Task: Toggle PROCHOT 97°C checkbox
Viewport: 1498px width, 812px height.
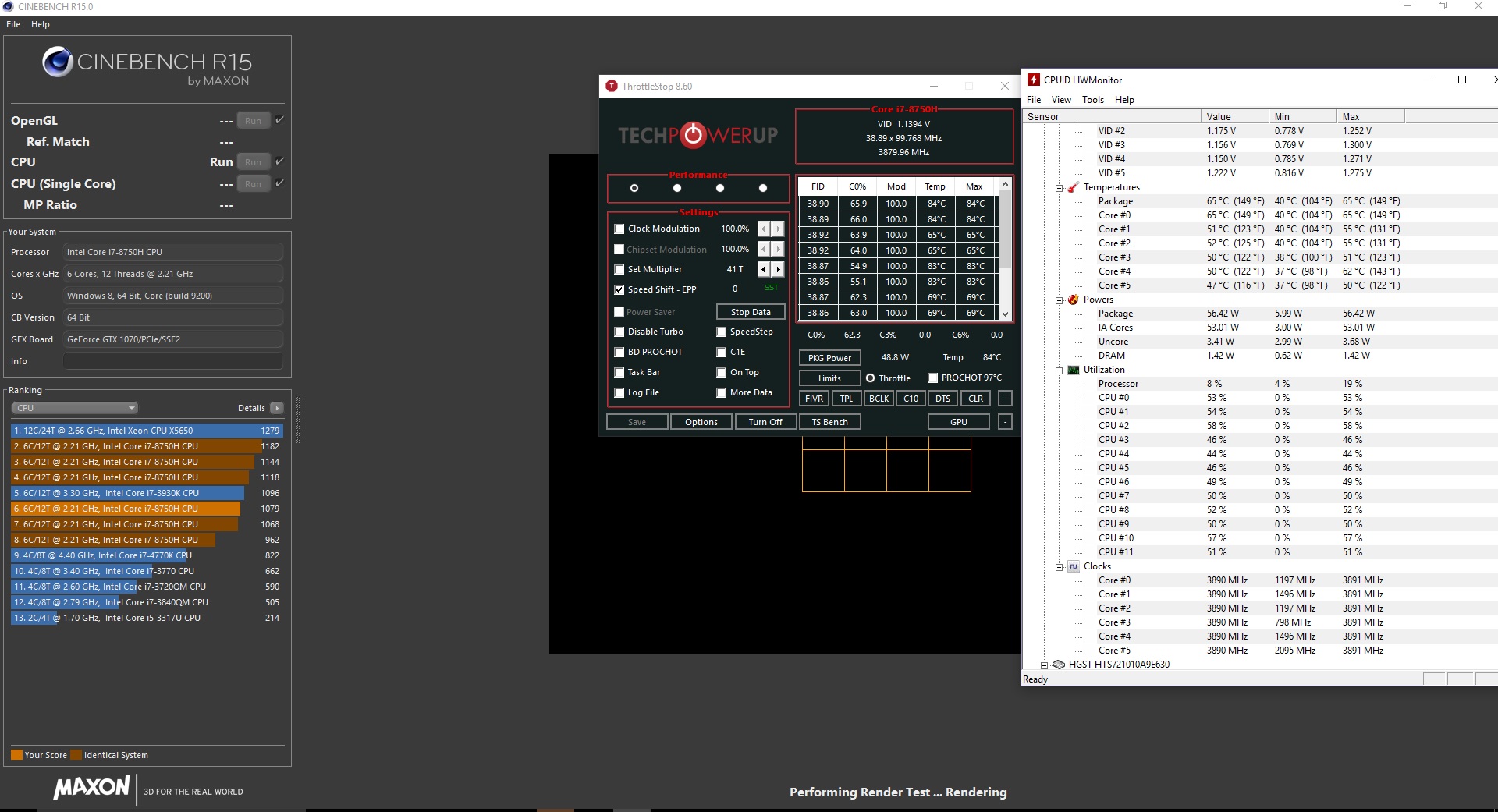Action: click(932, 378)
